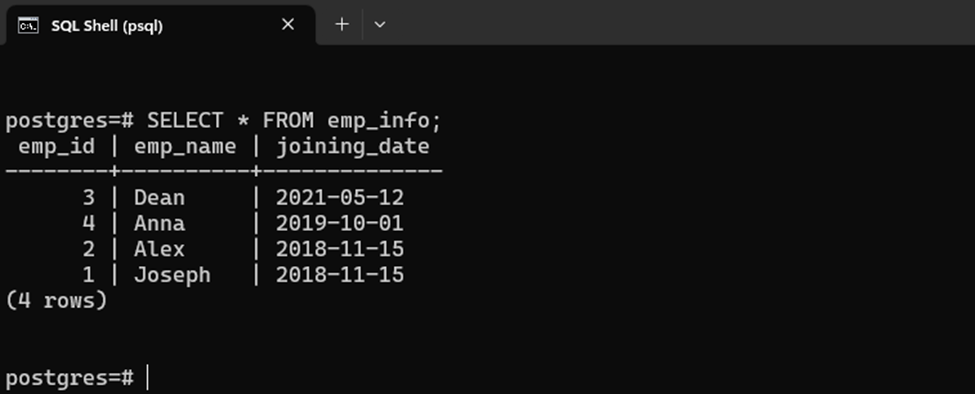The image size is (975, 394).
Task: Click the name Joseph in results
Action: click(x=172, y=275)
